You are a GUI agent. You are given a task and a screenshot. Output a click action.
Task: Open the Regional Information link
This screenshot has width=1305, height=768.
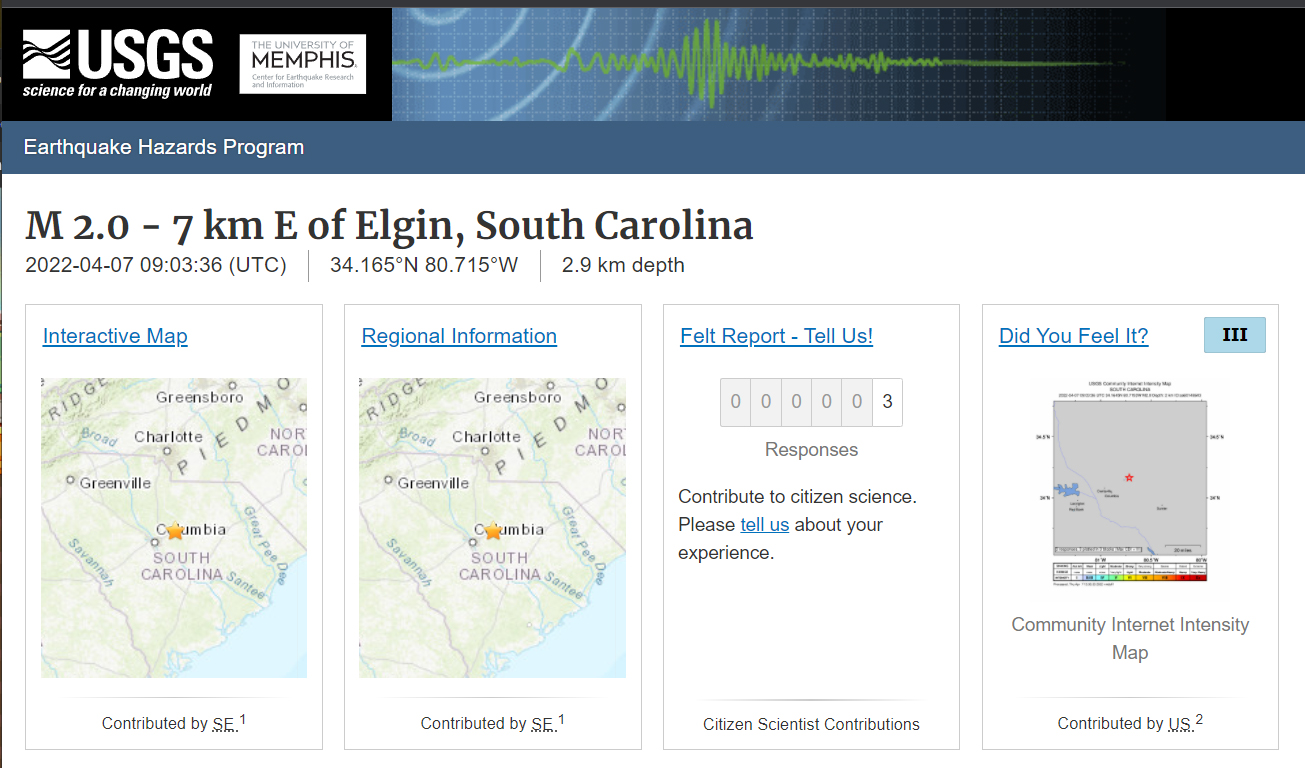tap(459, 336)
